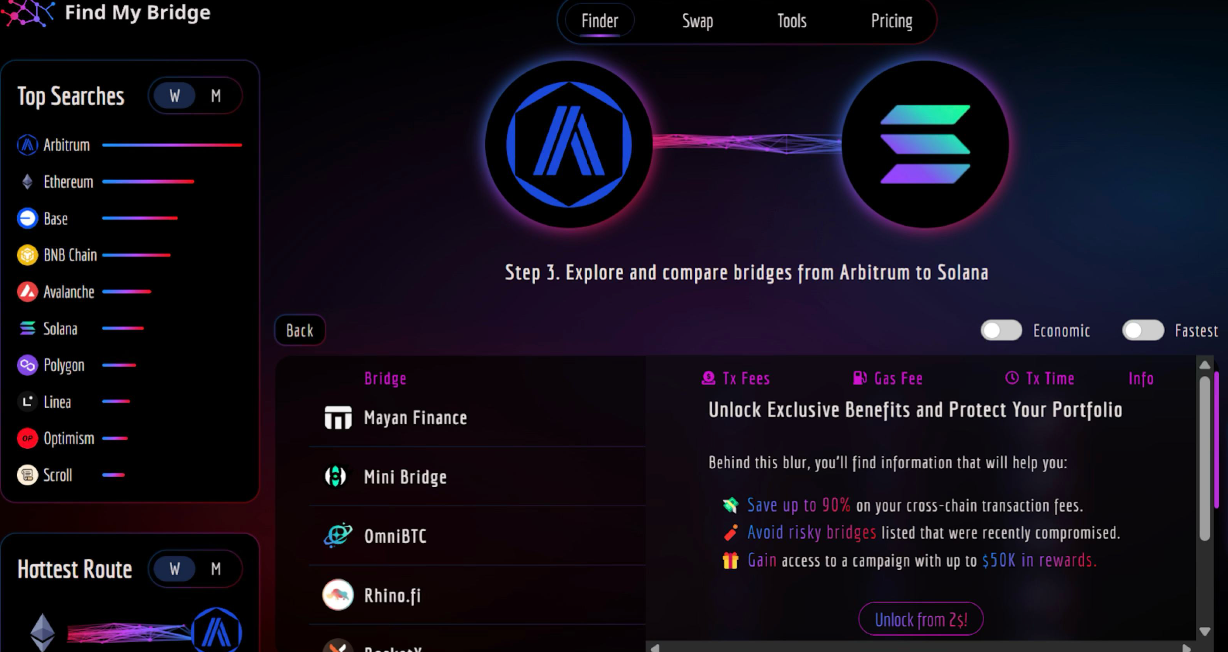Click the BNB Chain icon in Top Searches
This screenshot has width=1228, height=652.
coord(27,255)
